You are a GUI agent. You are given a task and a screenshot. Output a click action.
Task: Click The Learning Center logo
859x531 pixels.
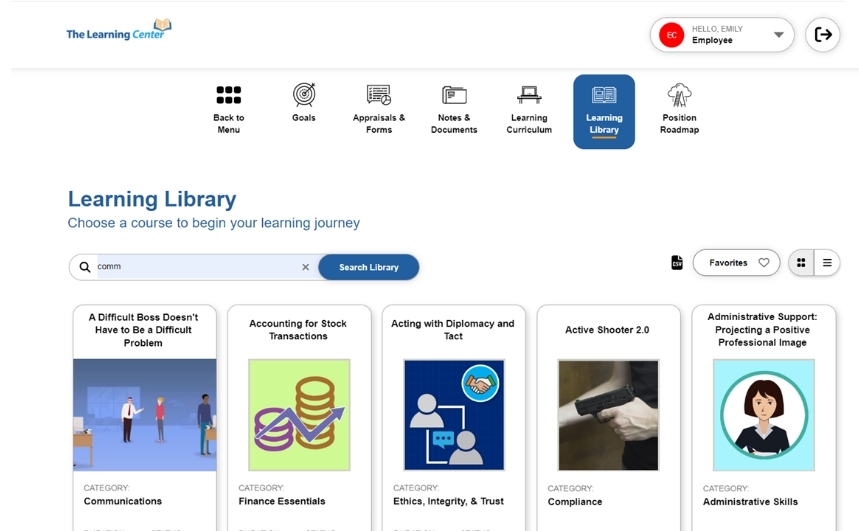coord(118,30)
